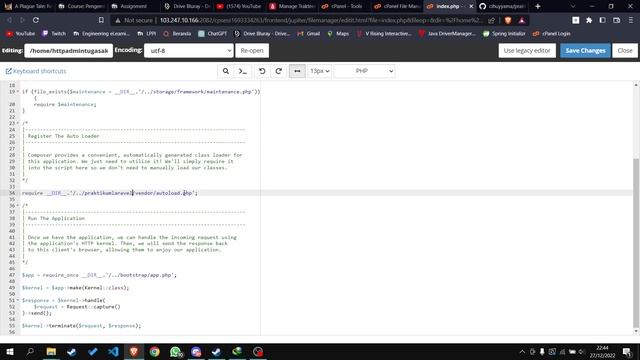640x360 pixels.
Task: Redo the last edit
Action: (x=278, y=71)
